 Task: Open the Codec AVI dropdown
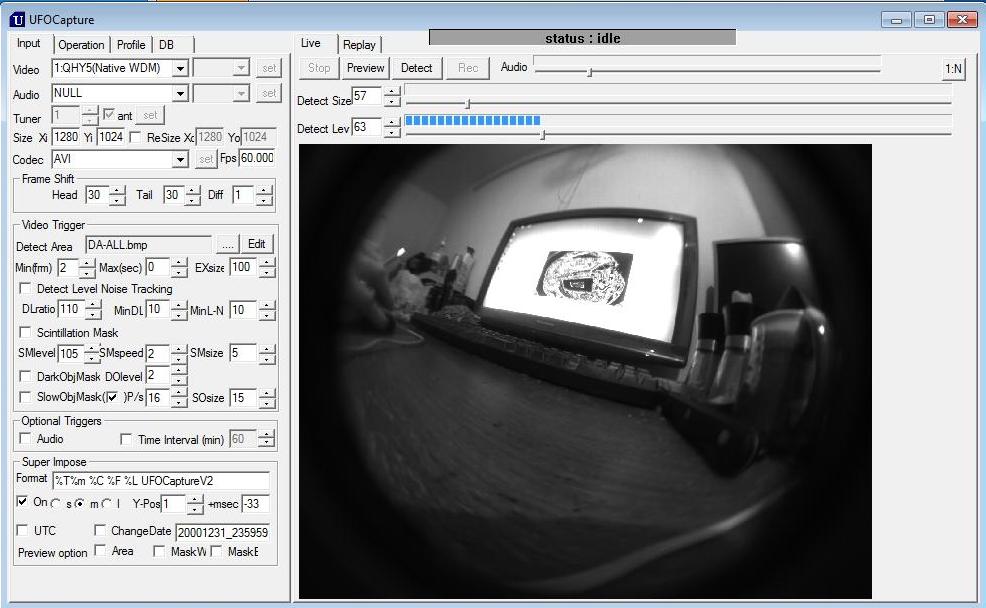click(180, 160)
